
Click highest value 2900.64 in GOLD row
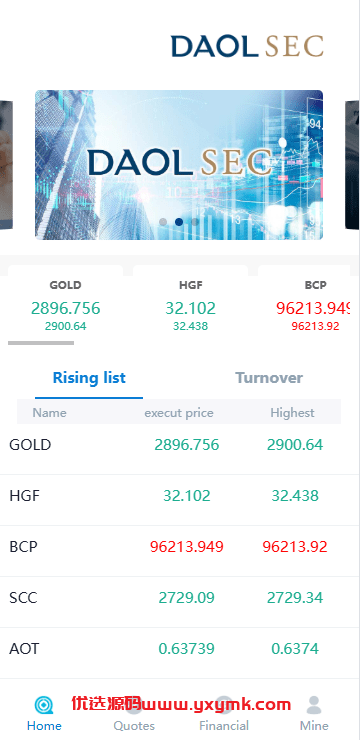click(295, 445)
